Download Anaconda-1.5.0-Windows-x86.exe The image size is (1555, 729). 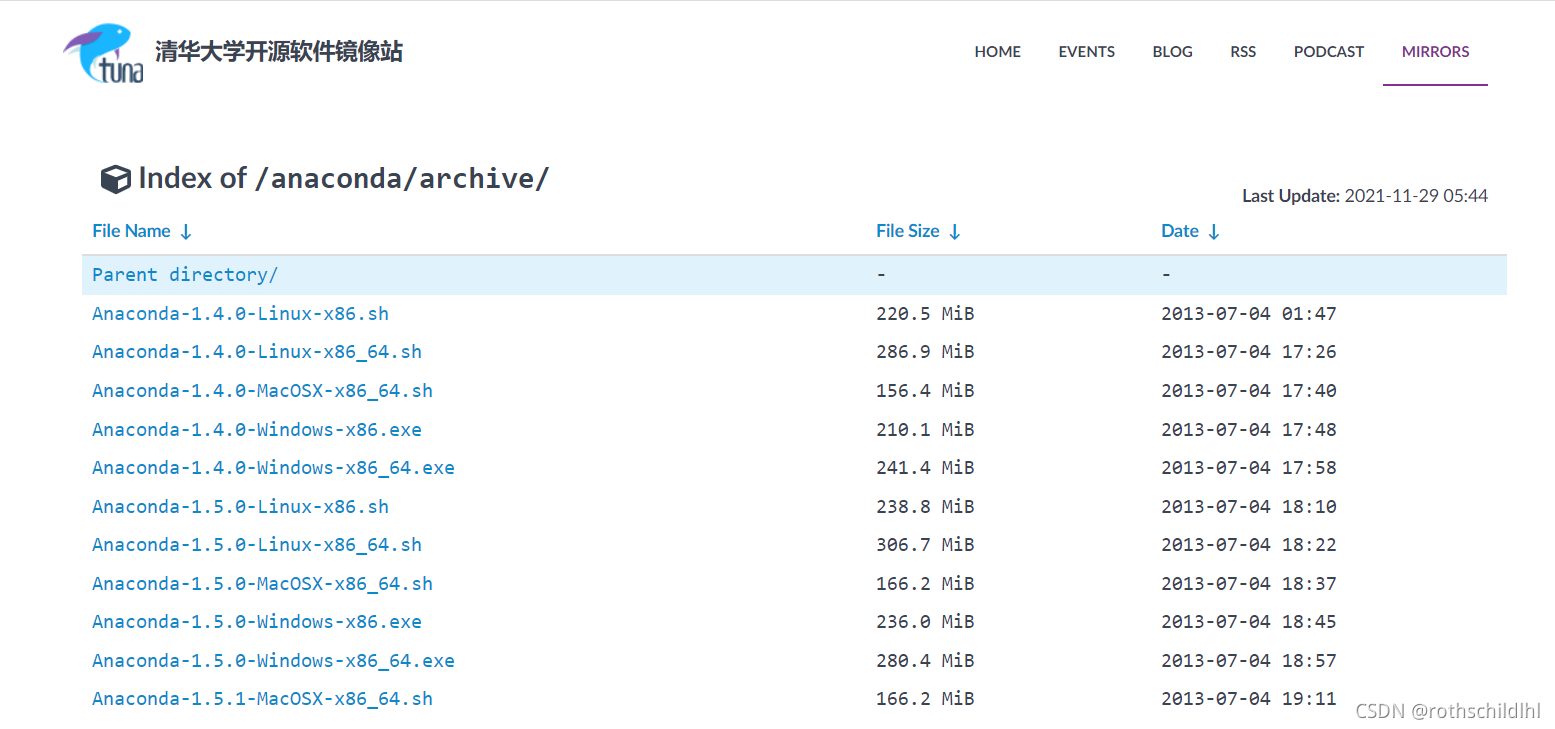[257, 622]
